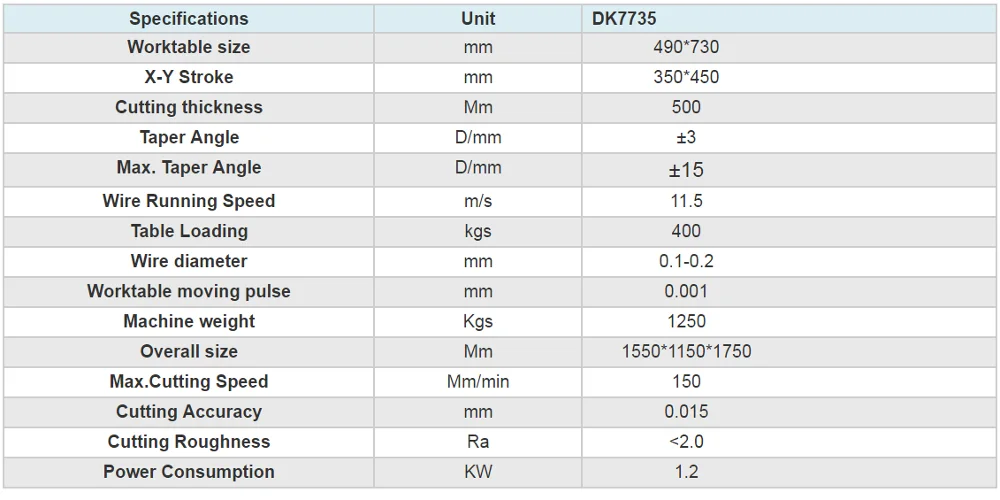Viewport: 1000px width, 500px height.
Task: Select the Machine weight value 1250
Action: point(686,321)
